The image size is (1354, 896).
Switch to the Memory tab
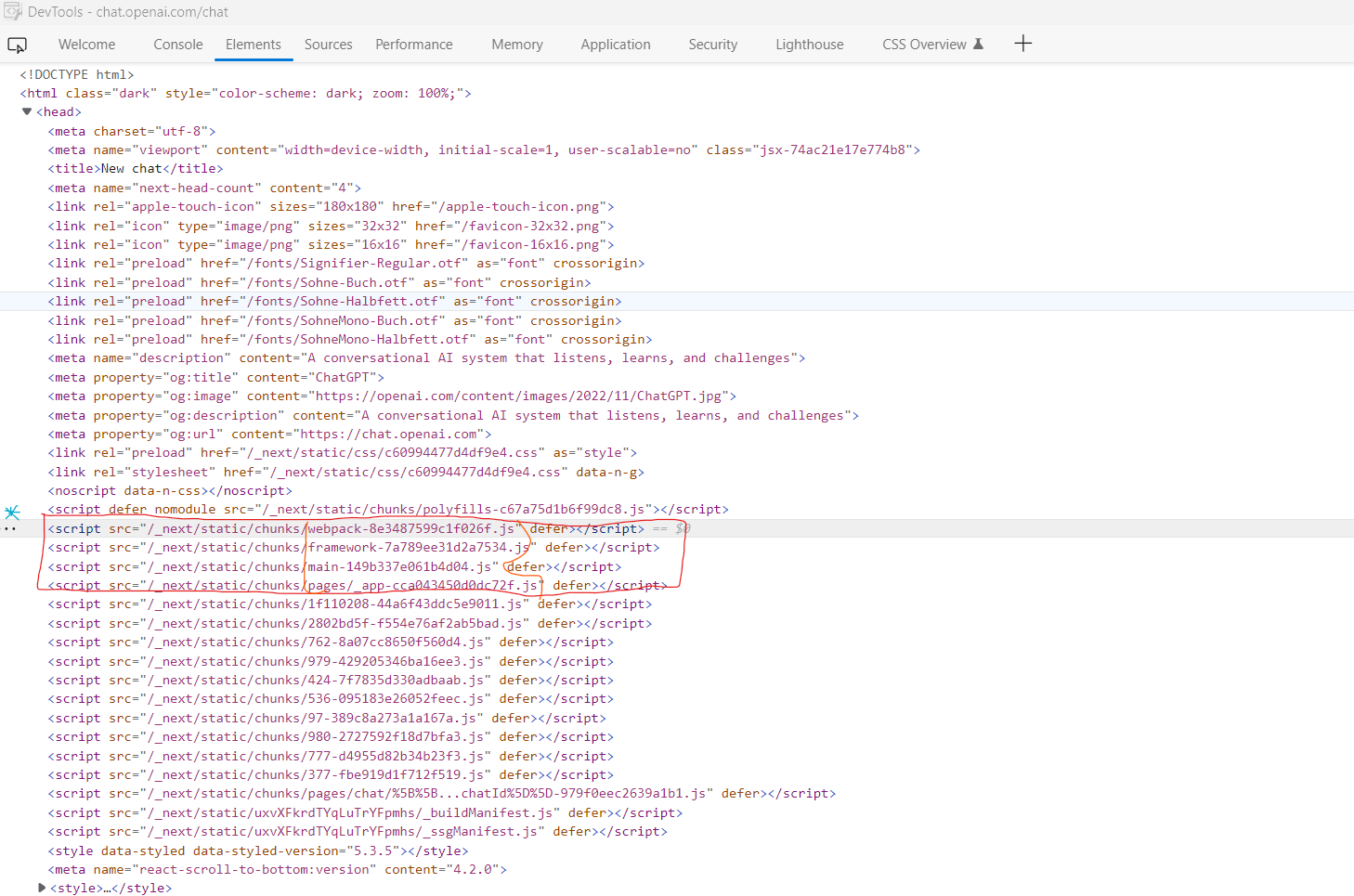click(x=516, y=44)
